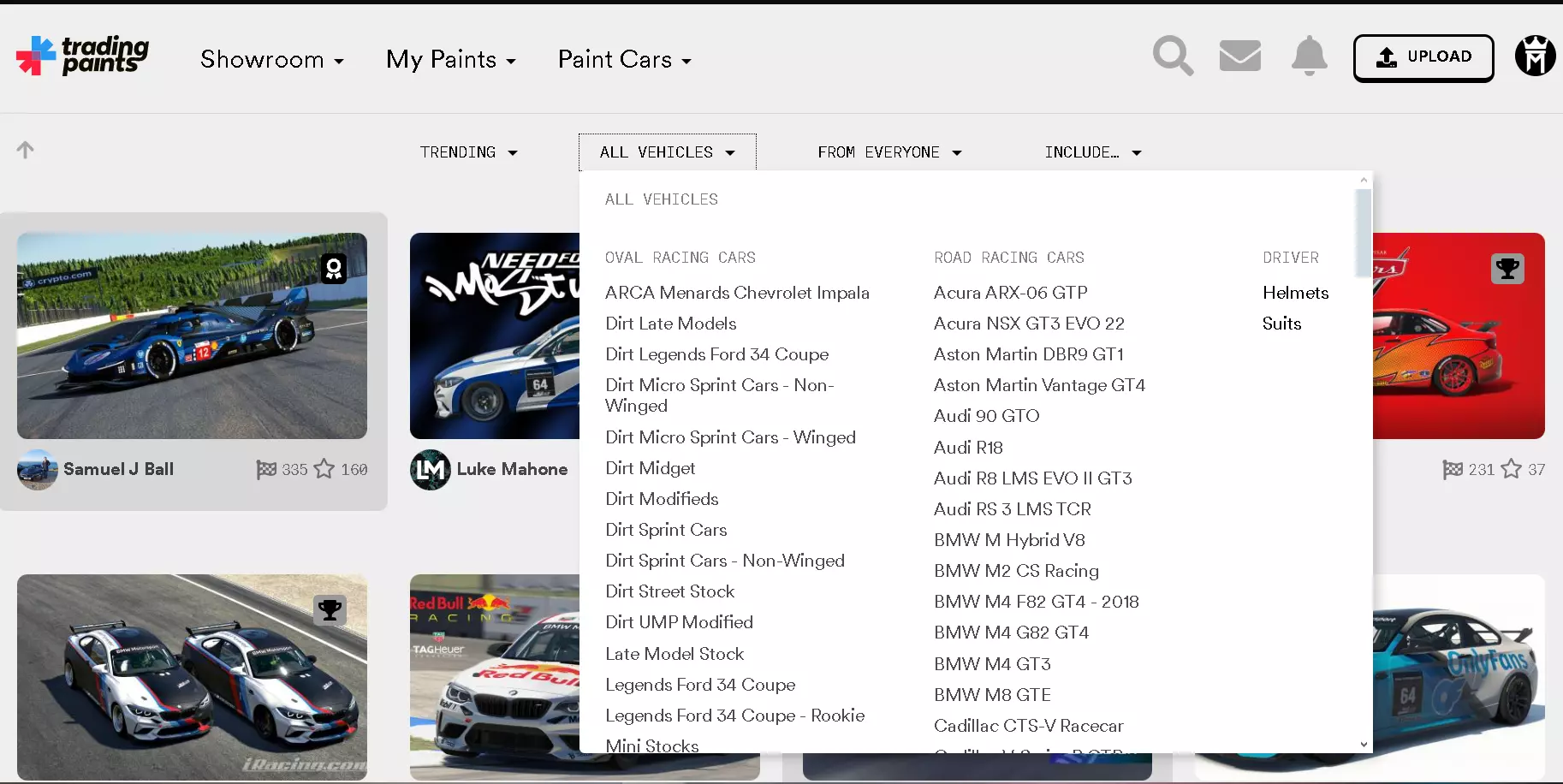This screenshot has height=784, width=1563.
Task: Expand the My Paints menu
Action: coord(451,59)
